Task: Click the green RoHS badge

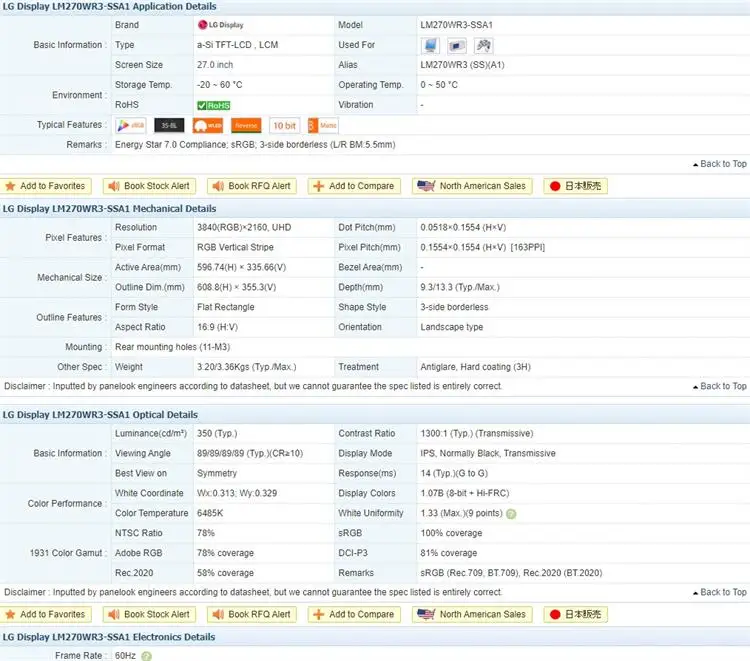Action: pyautogui.click(x=213, y=105)
